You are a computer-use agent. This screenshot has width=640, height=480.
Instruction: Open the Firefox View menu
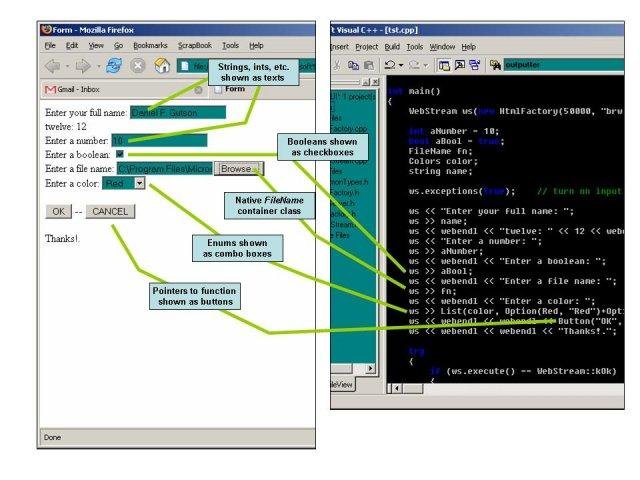pyautogui.click(x=96, y=46)
